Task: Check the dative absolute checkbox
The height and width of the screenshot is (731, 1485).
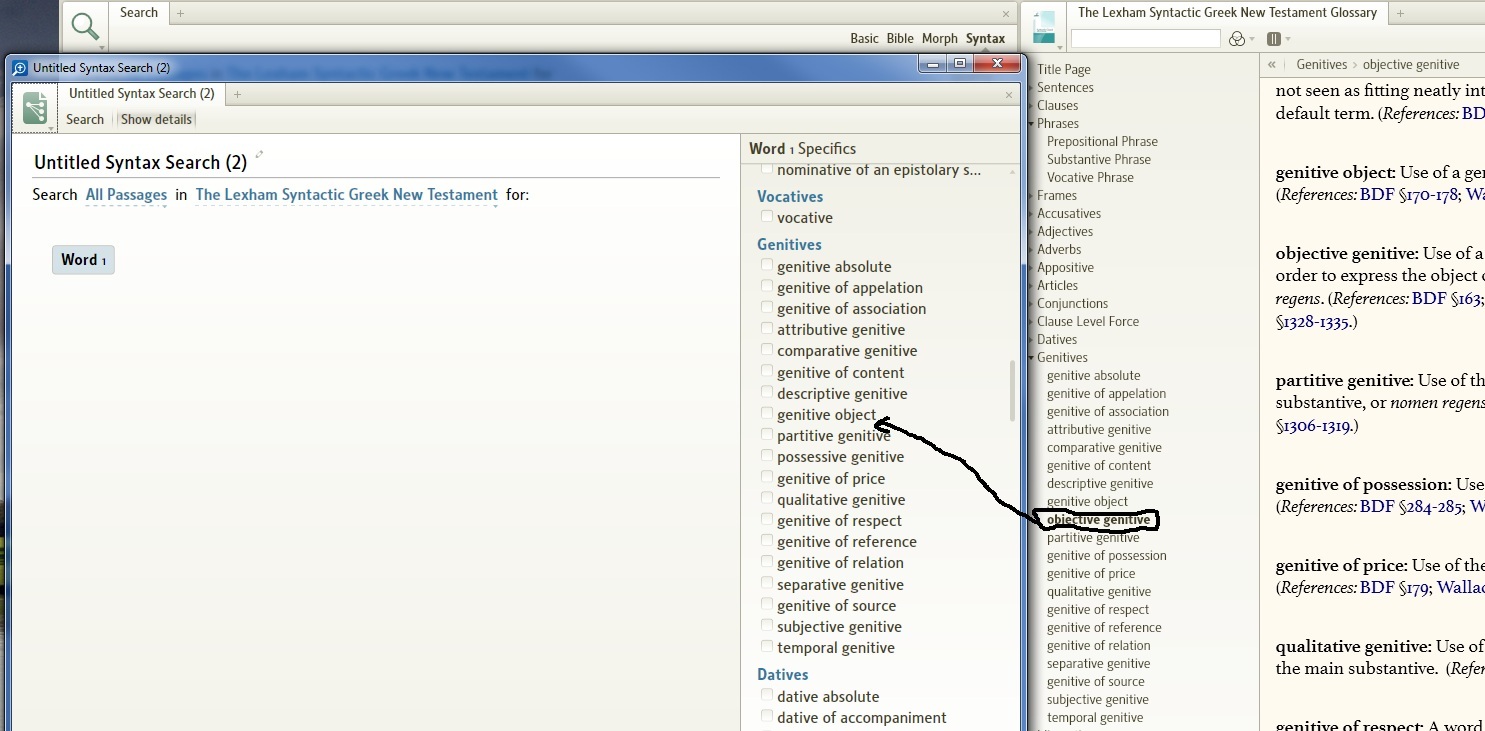Action: pyautogui.click(x=767, y=696)
